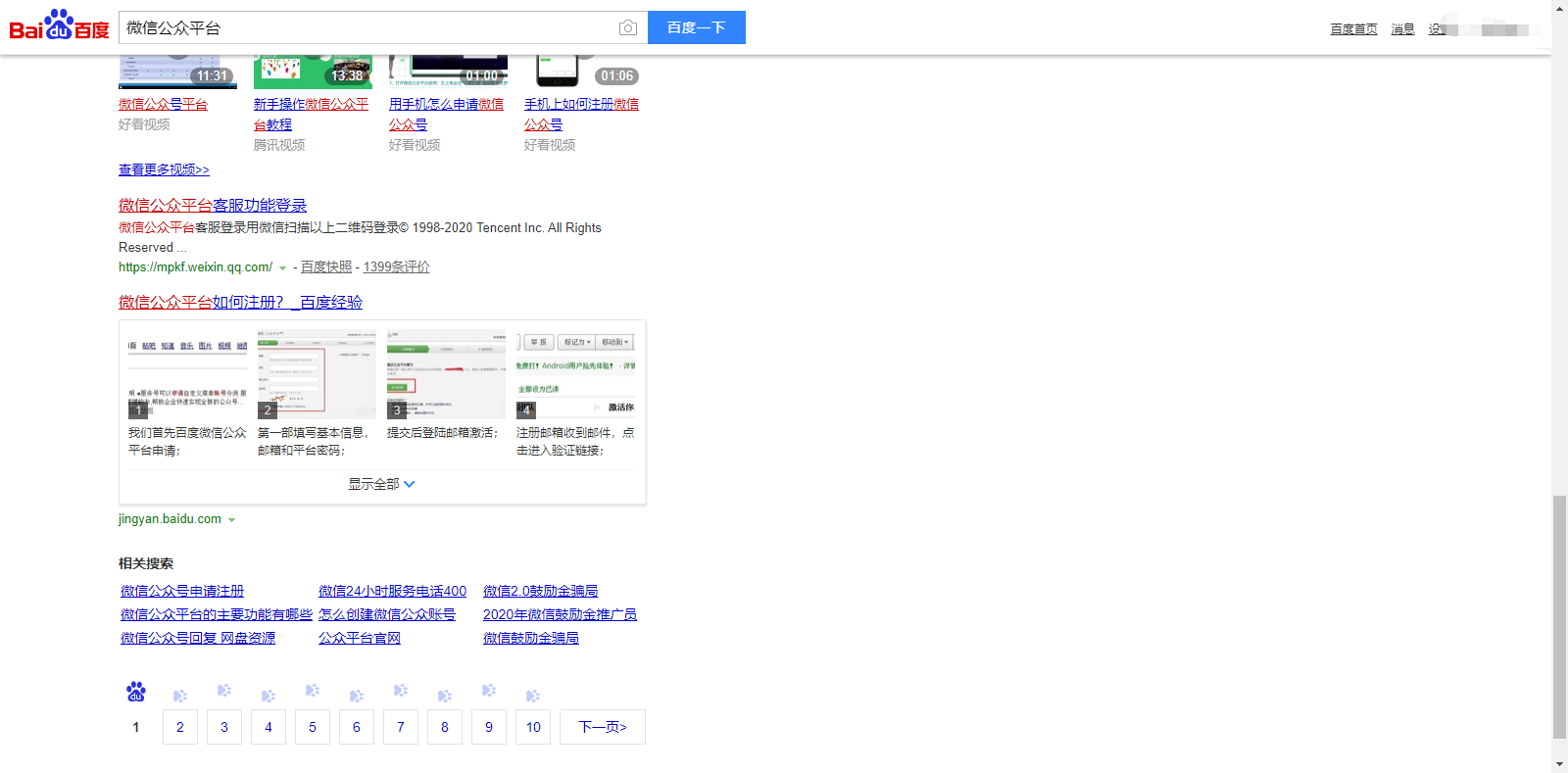
Task: Expand dropdown arrow next to mpkf.weixin.qq.com
Action: 283,267
